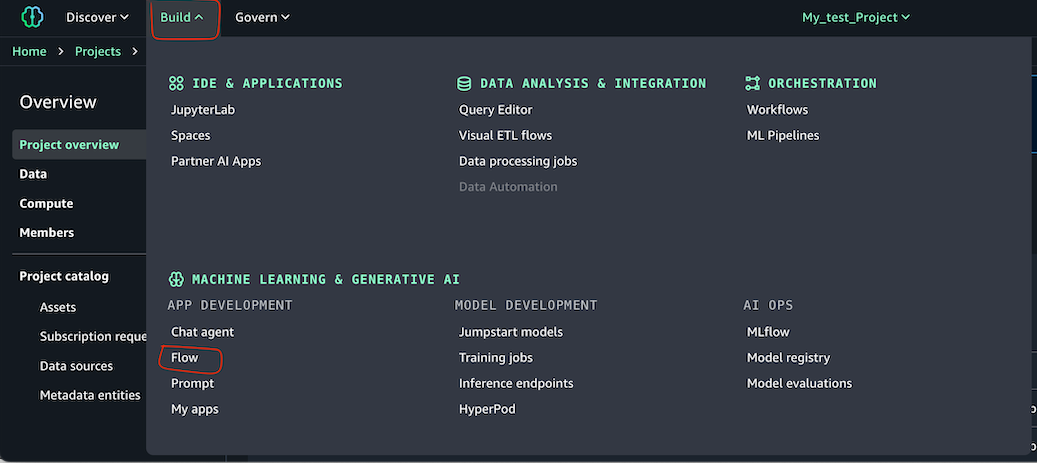Collapse the Build dropdown menu
This screenshot has height=463, width=1037.
point(182,18)
